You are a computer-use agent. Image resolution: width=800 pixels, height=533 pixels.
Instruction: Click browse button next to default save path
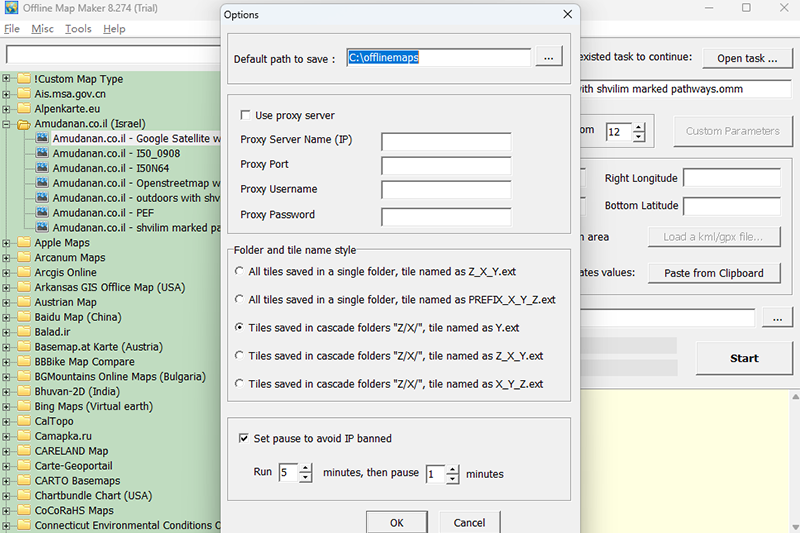coord(549,58)
